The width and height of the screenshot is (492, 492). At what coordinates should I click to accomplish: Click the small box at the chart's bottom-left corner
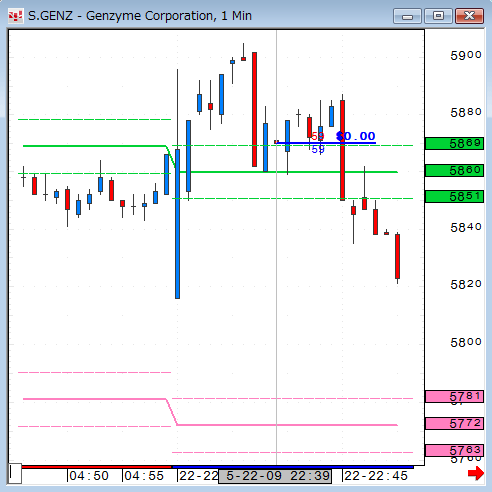pyautogui.click(x=15, y=473)
